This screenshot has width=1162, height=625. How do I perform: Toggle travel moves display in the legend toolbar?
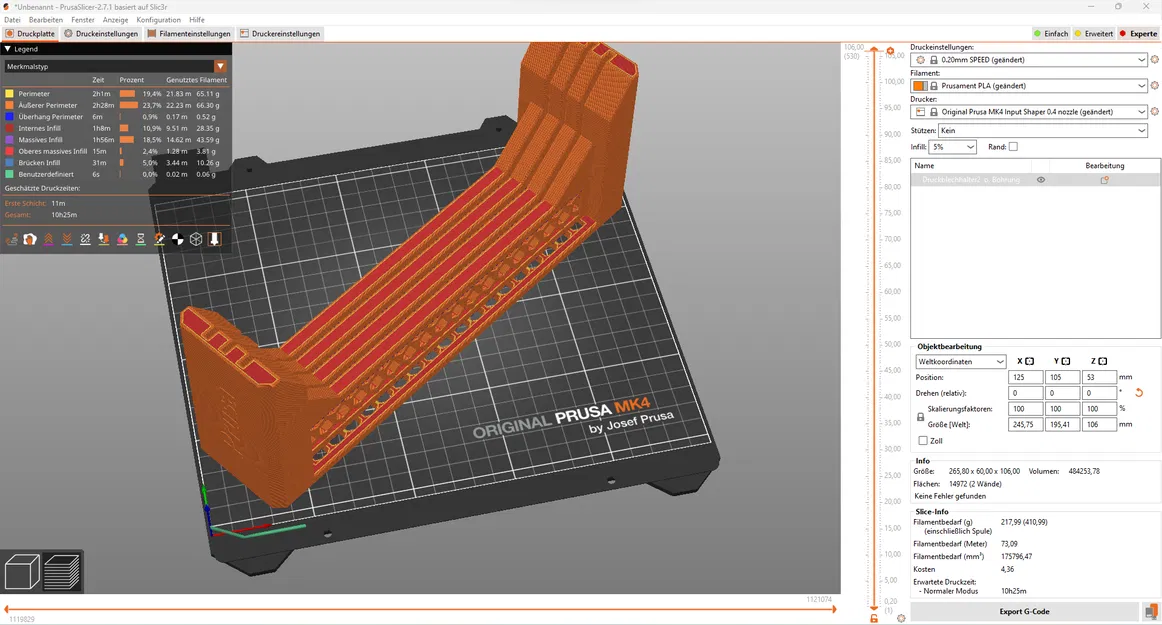coord(11,239)
